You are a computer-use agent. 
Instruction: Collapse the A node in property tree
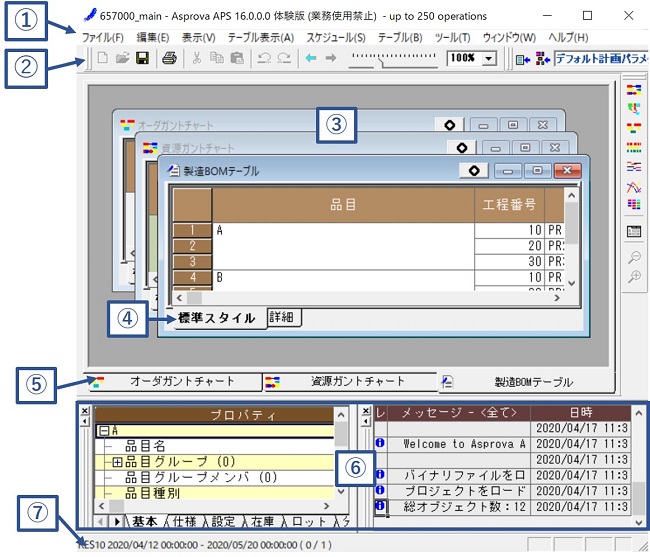pos(104,431)
